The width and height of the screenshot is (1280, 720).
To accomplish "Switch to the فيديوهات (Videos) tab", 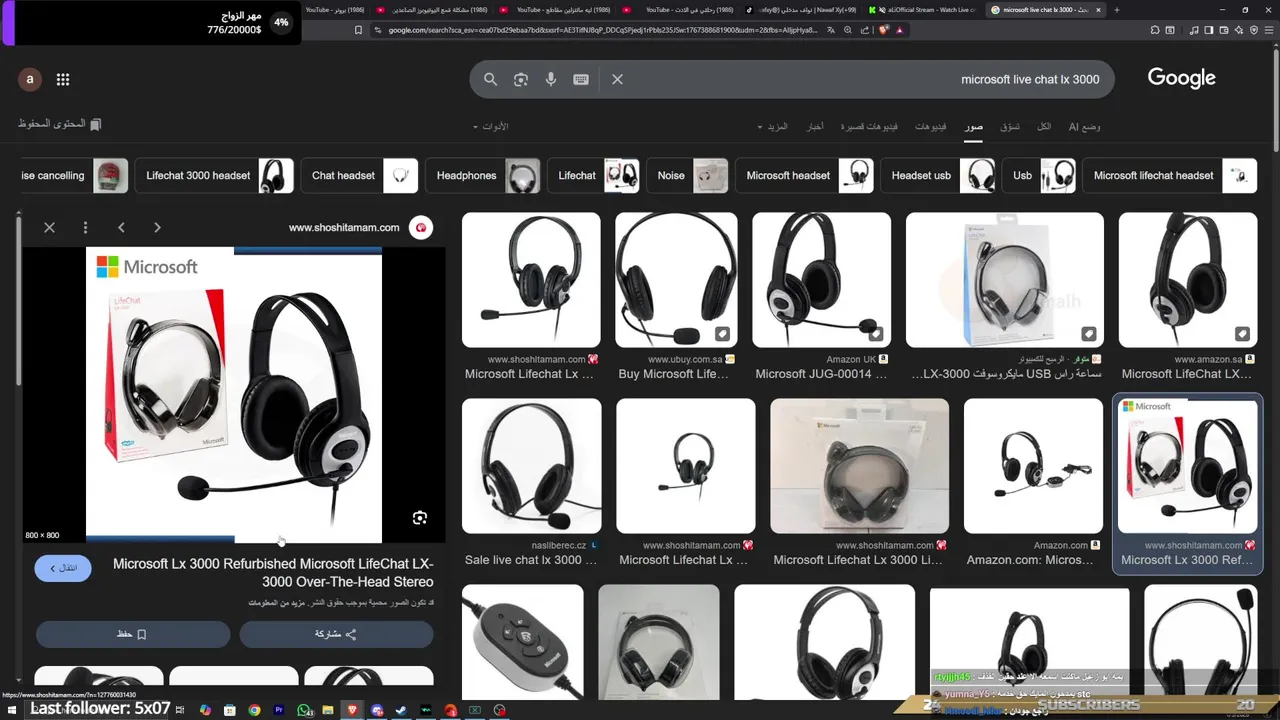I will tap(930, 127).
